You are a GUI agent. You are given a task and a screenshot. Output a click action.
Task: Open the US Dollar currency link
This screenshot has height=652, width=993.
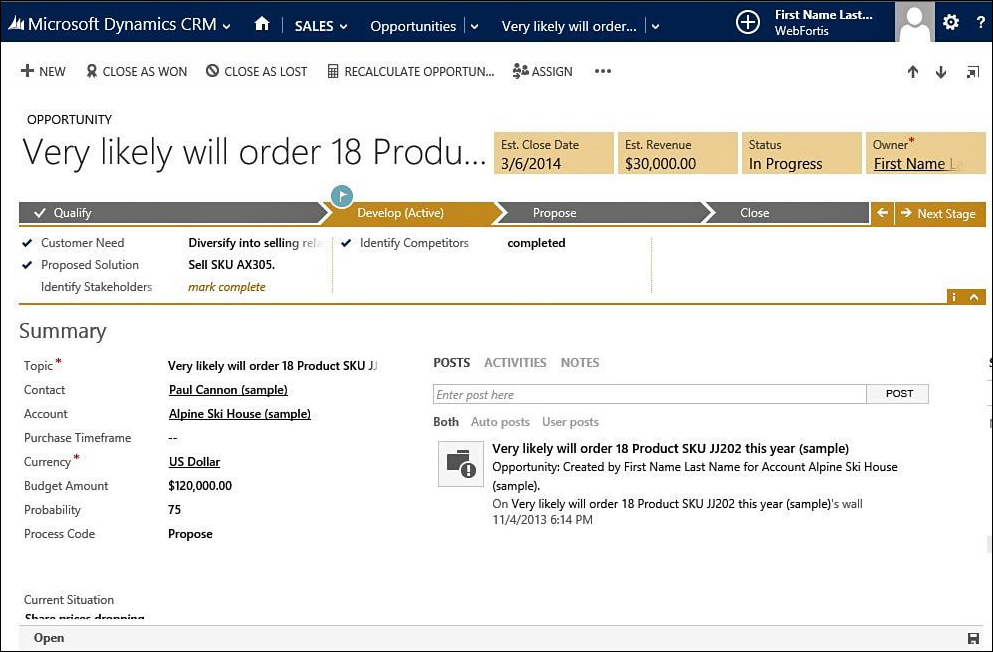point(194,462)
